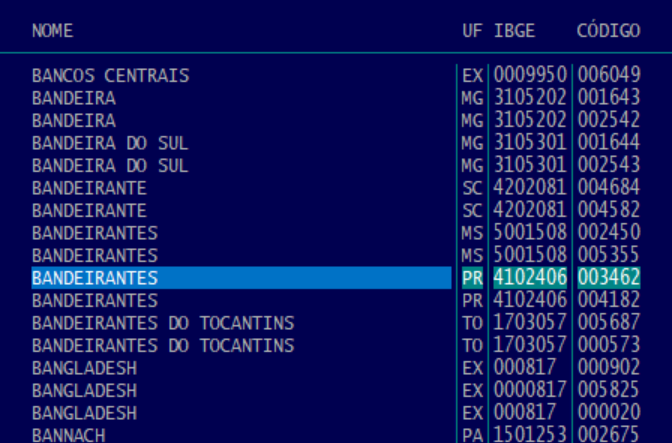This screenshot has width=672, height=443.
Task: Click IBGE value 1501253 for BANNACH
Action: coord(530,435)
